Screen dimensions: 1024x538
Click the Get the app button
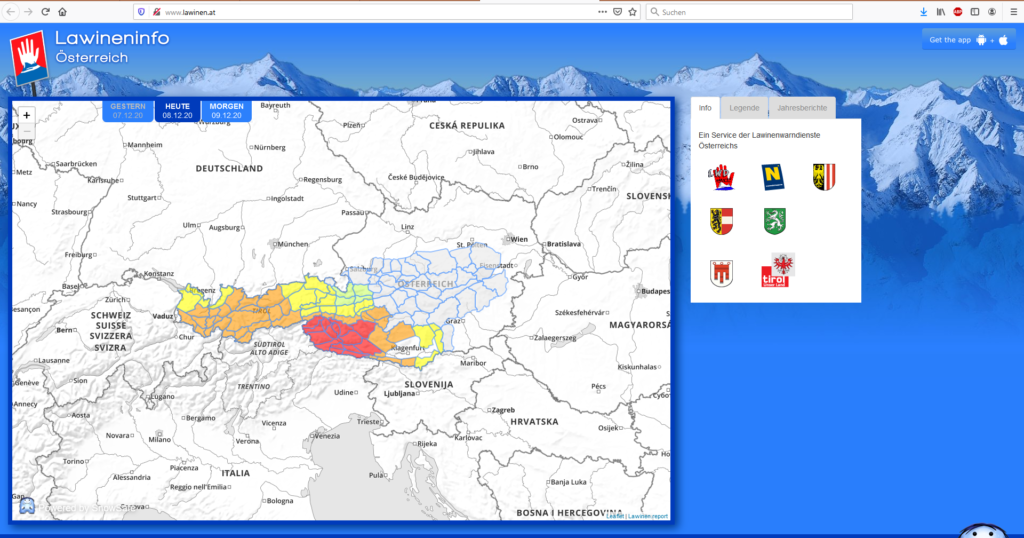click(968, 40)
